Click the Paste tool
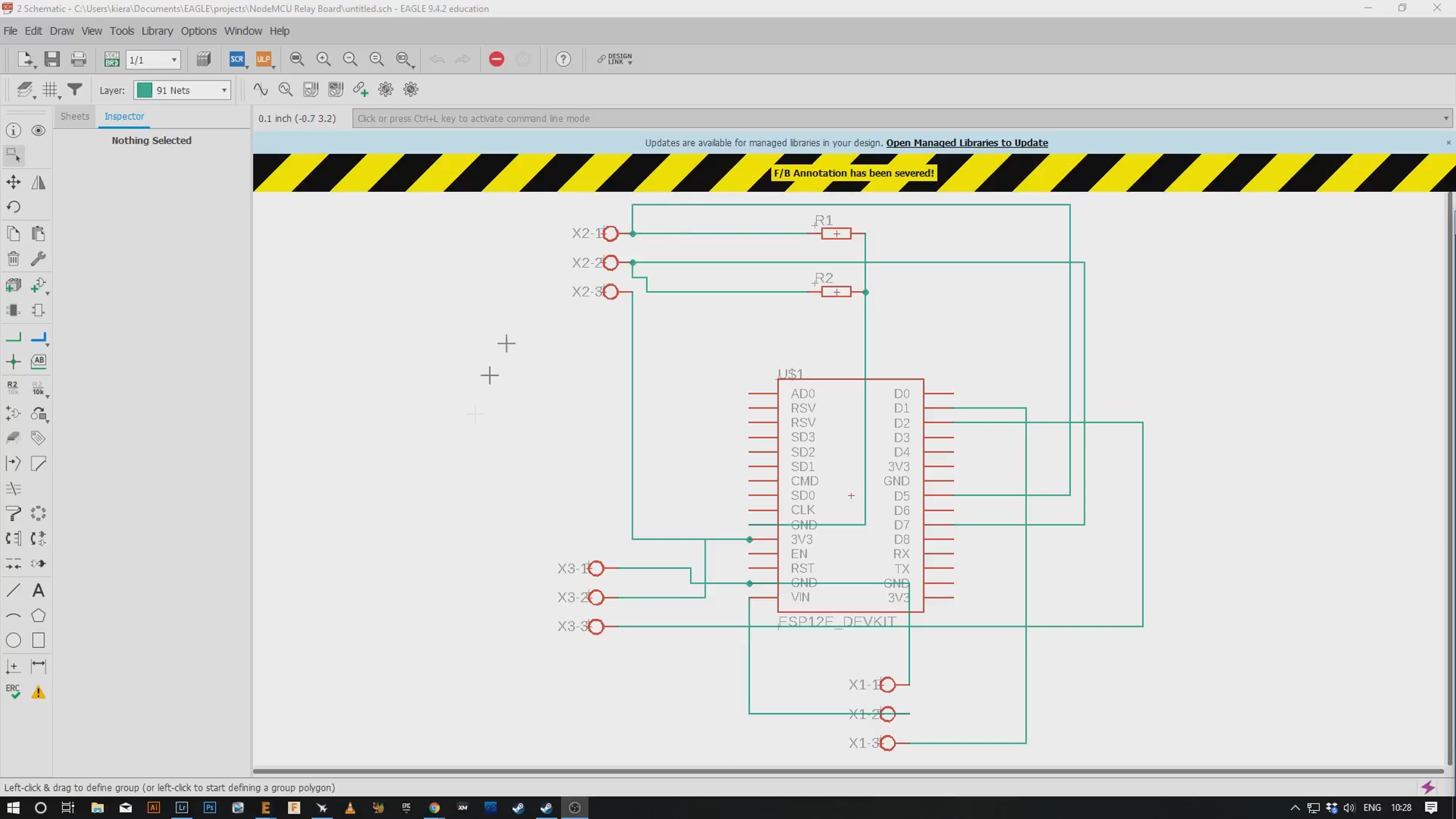Viewport: 1456px width, 819px height. (38, 234)
